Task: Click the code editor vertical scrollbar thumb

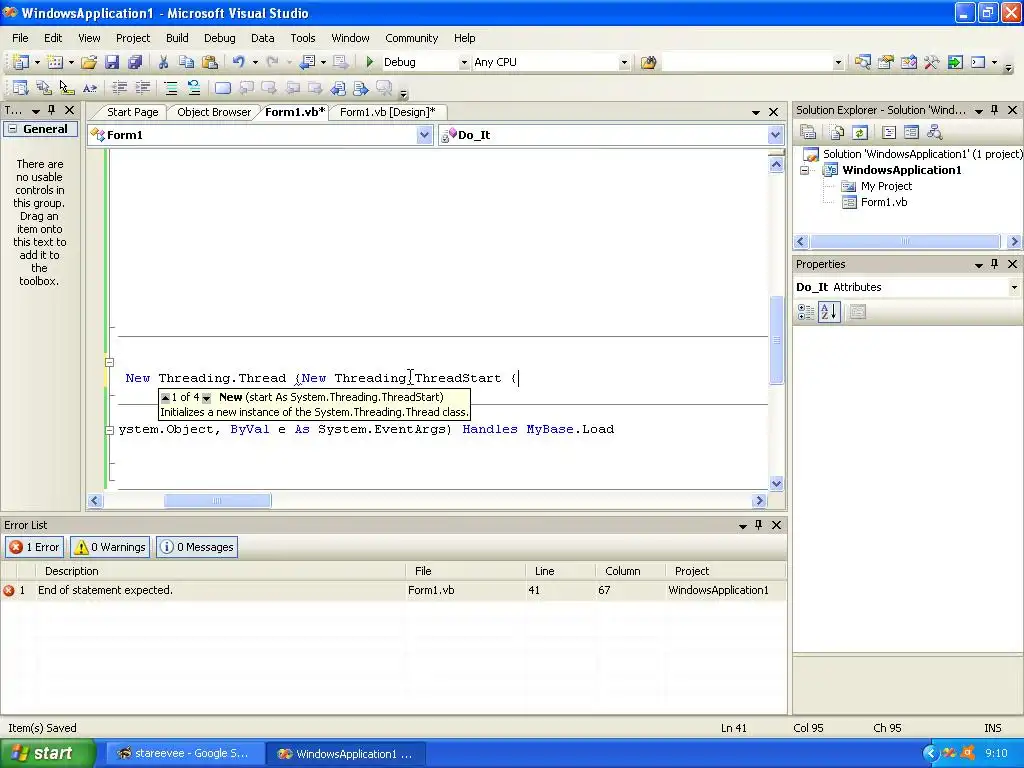Action: (776, 340)
